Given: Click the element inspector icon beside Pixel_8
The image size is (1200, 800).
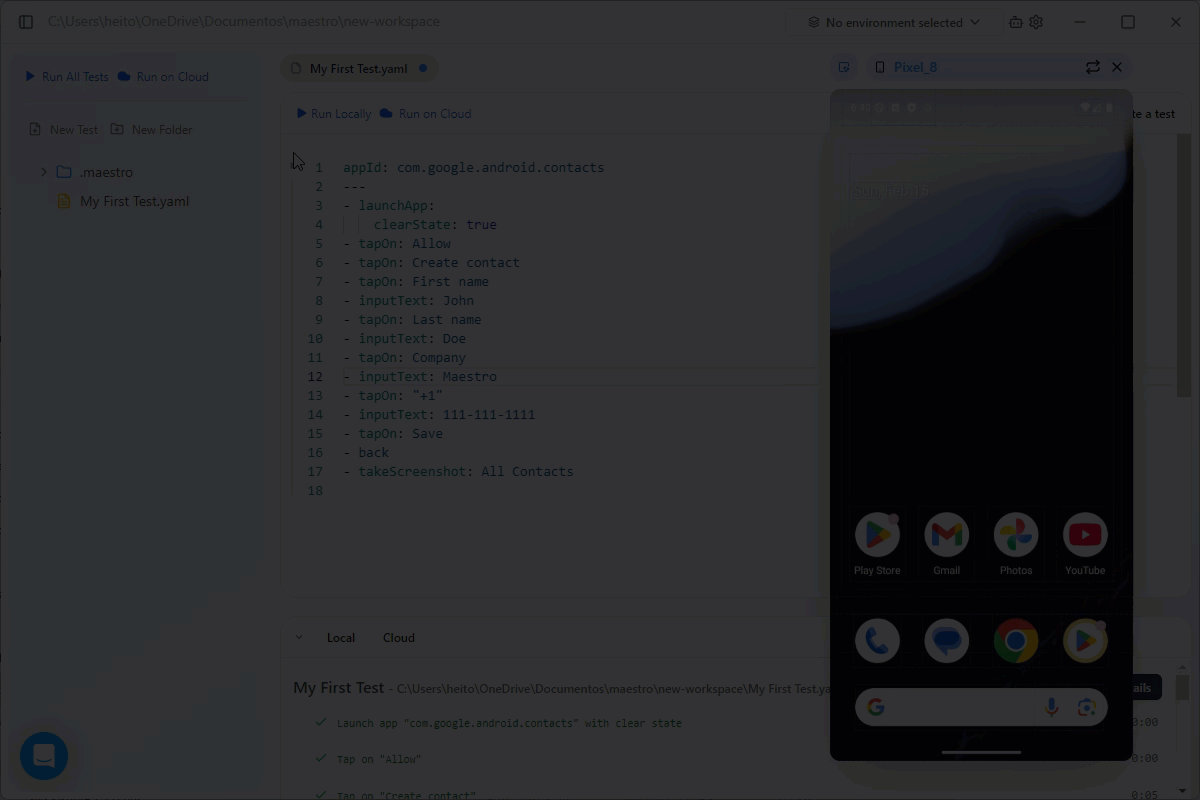Looking at the screenshot, I should click(x=844, y=67).
